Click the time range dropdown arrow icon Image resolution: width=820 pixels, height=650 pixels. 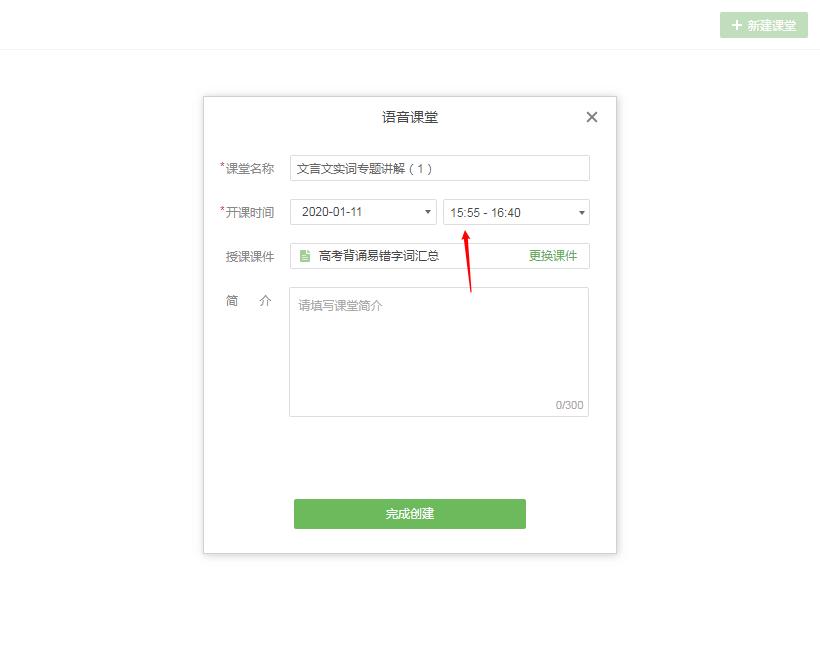pyautogui.click(x=581, y=212)
